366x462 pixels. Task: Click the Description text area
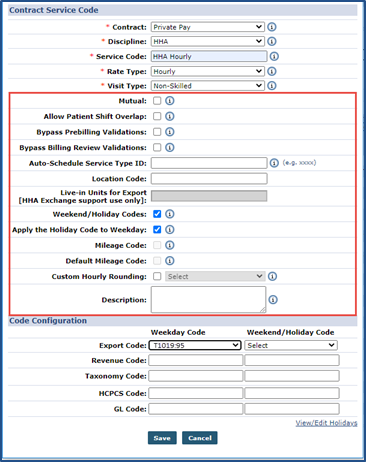(208, 300)
